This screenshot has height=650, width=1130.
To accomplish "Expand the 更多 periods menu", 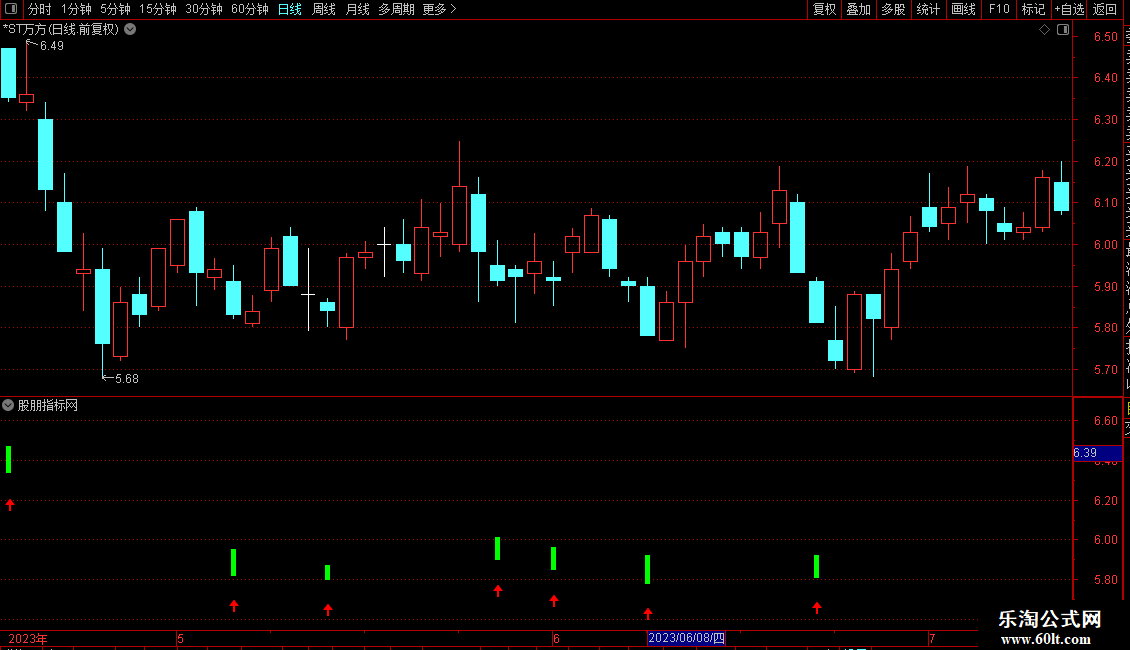I will pyautogui.click(x=439, y=9).
